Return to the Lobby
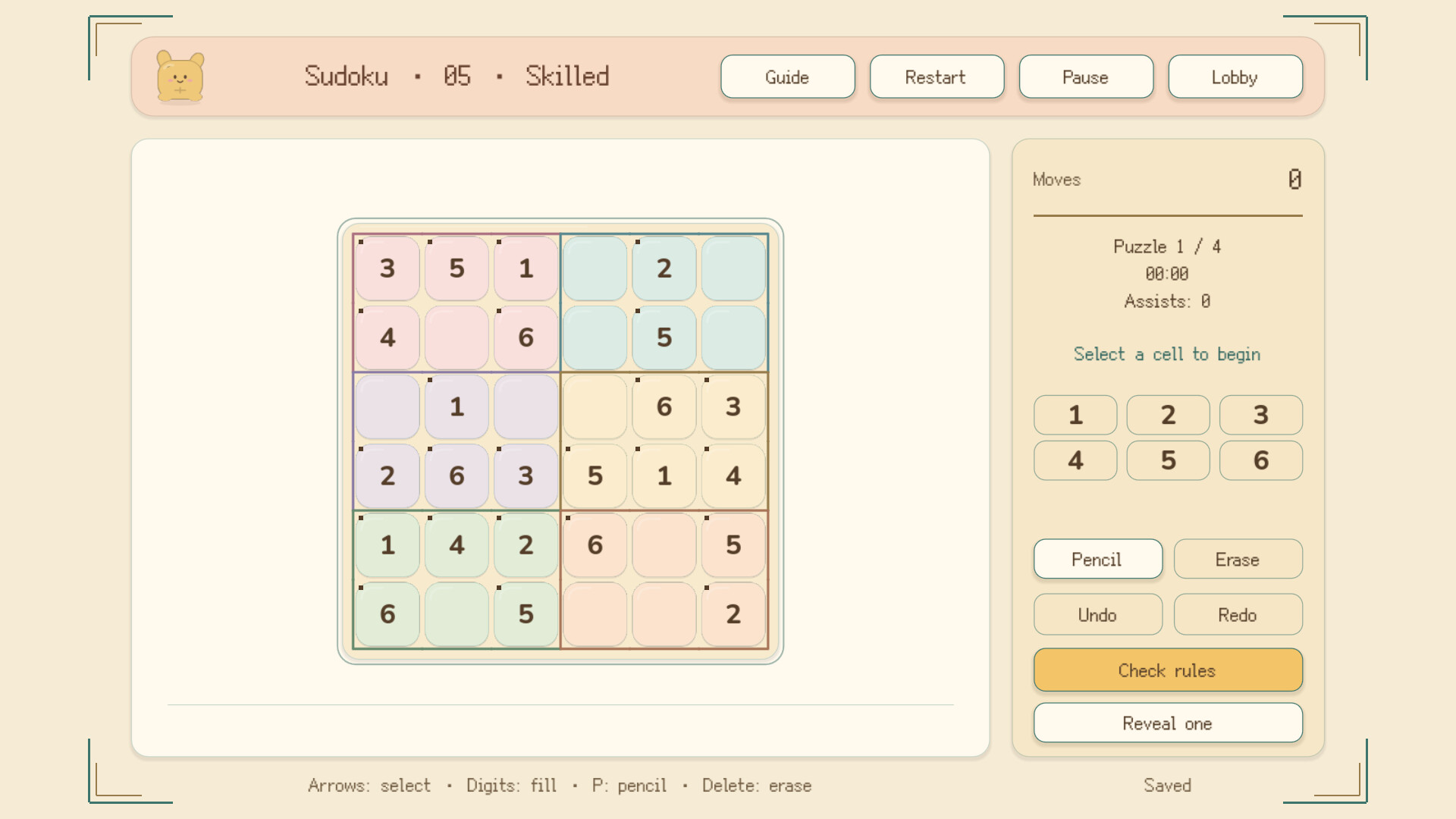This screenshot has width=1456, height=819. pyautogui.click(x=1235, y=77)
